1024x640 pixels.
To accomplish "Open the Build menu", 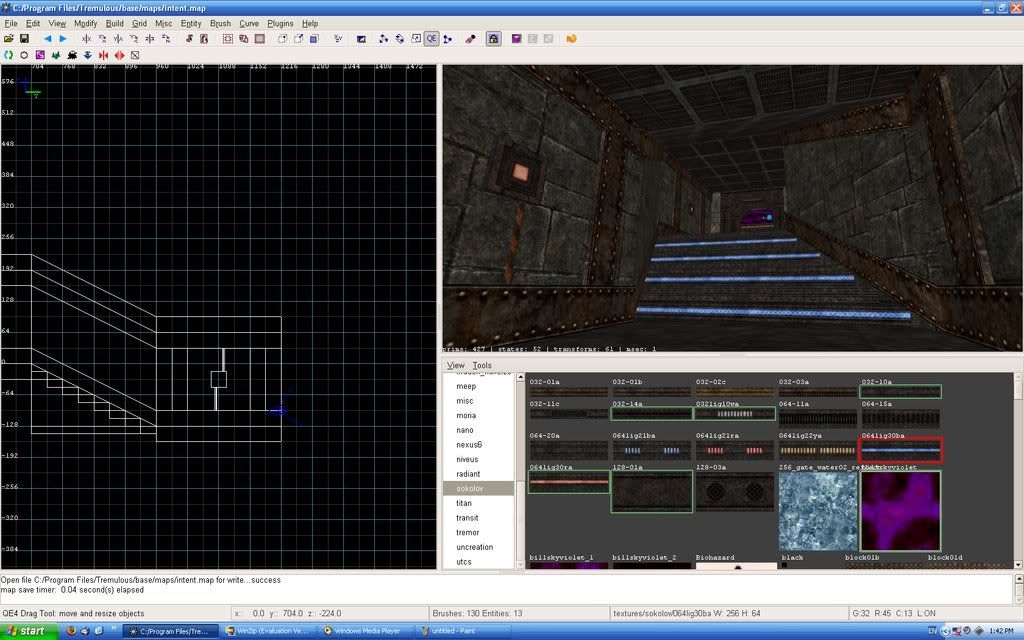I will [x=114, y=24].
